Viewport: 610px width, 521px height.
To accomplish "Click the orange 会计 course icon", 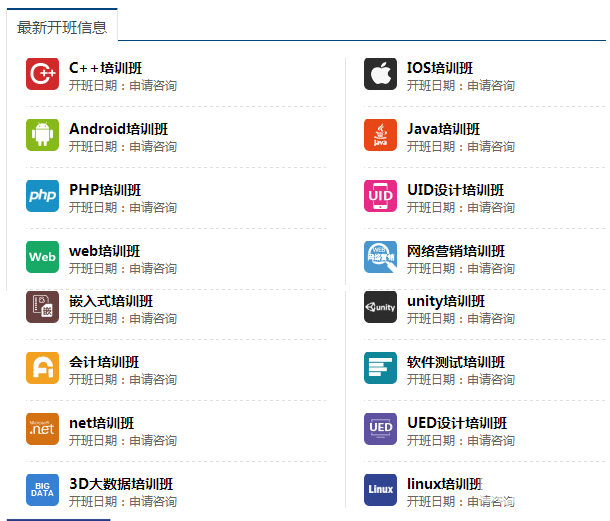I will coord(42,368).
